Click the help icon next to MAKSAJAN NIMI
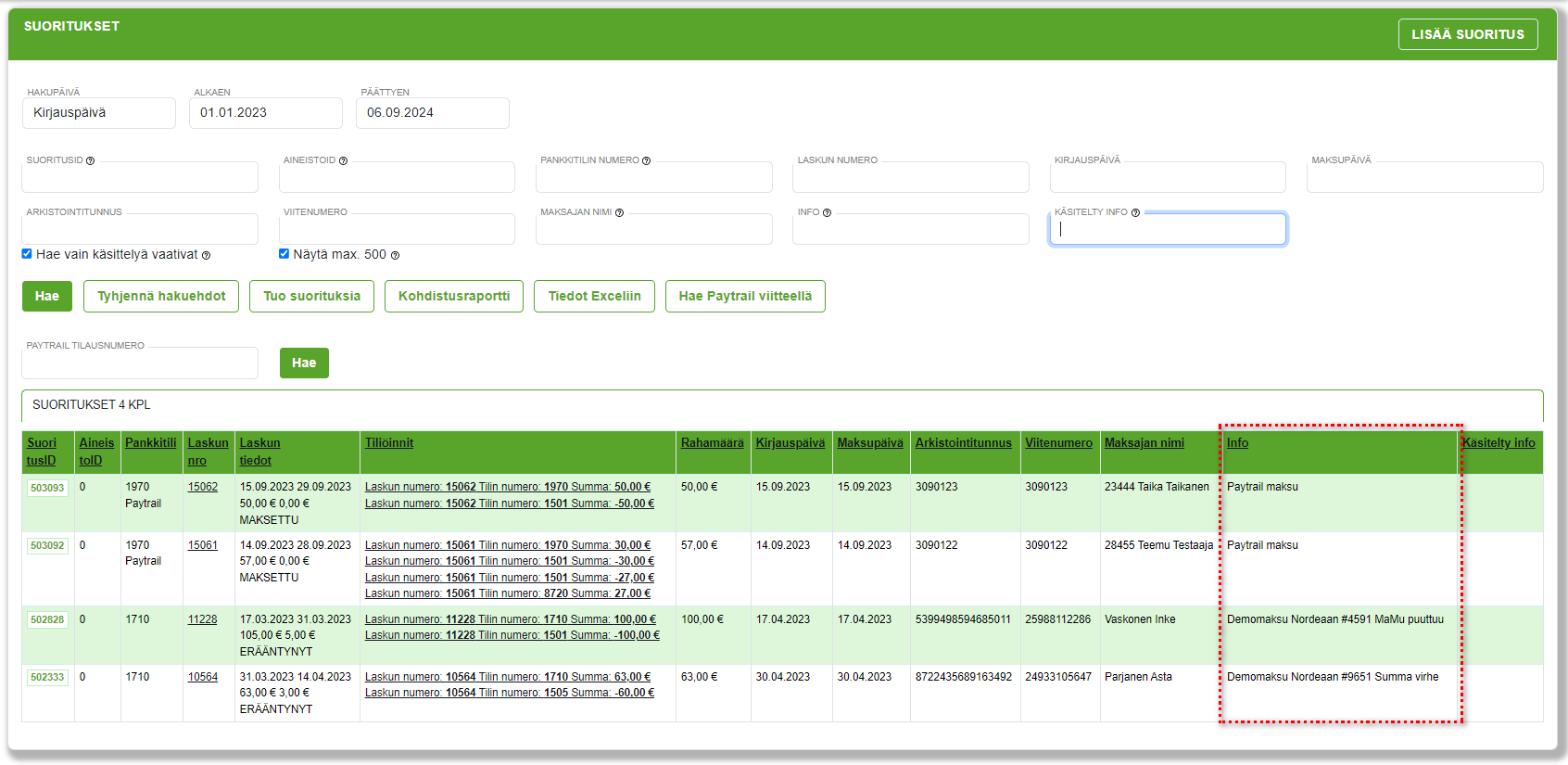 619,213
